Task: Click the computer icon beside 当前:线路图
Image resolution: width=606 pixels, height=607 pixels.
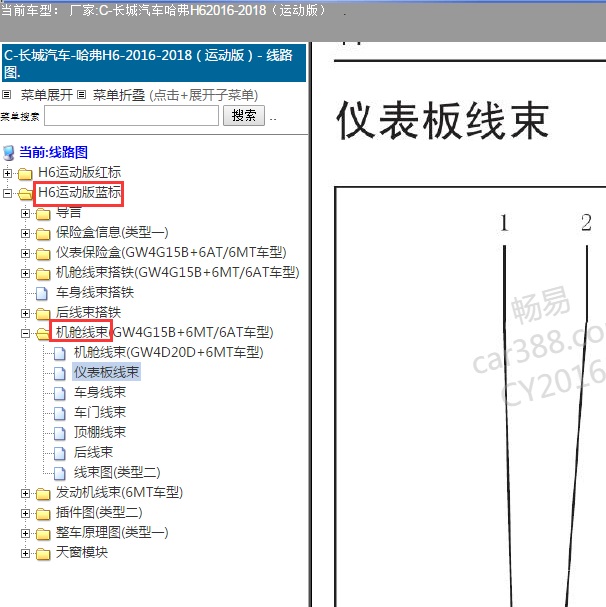Action: tap(9, 153)
